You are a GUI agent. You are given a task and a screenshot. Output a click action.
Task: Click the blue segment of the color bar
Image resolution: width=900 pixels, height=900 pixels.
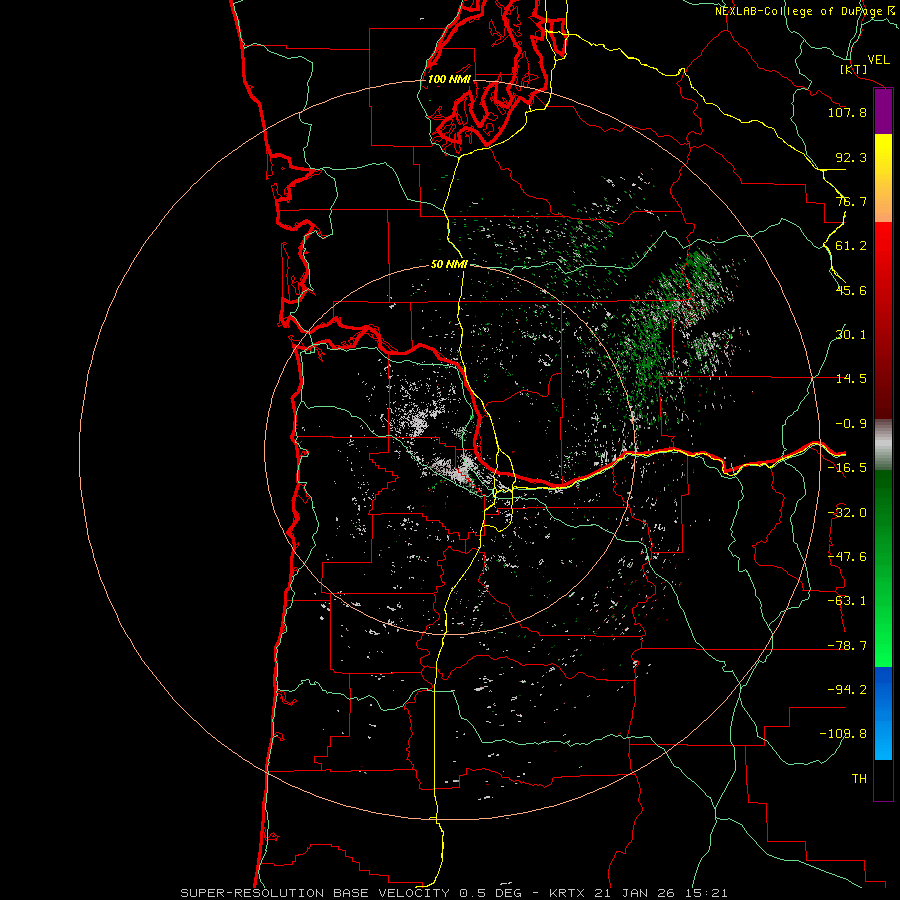[x=883, y=713]
